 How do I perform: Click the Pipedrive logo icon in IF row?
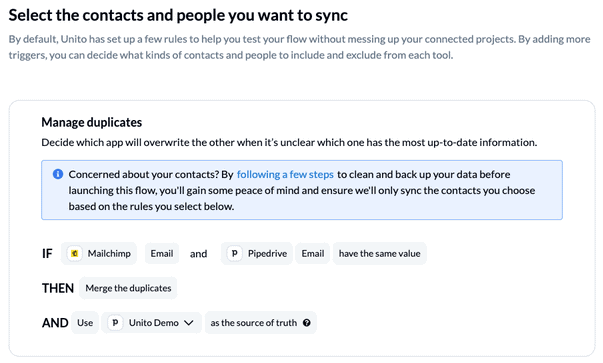(x=234, y=254)
